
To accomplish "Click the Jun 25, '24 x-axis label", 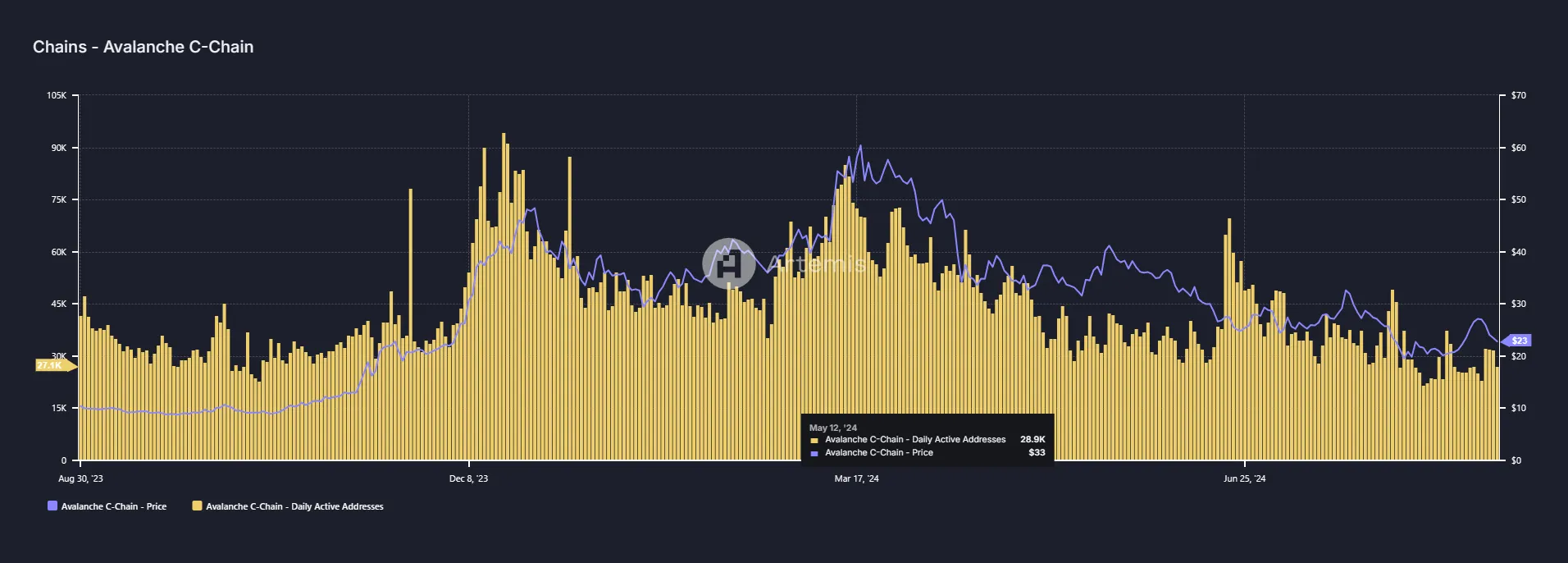I will coord(1244,478).
